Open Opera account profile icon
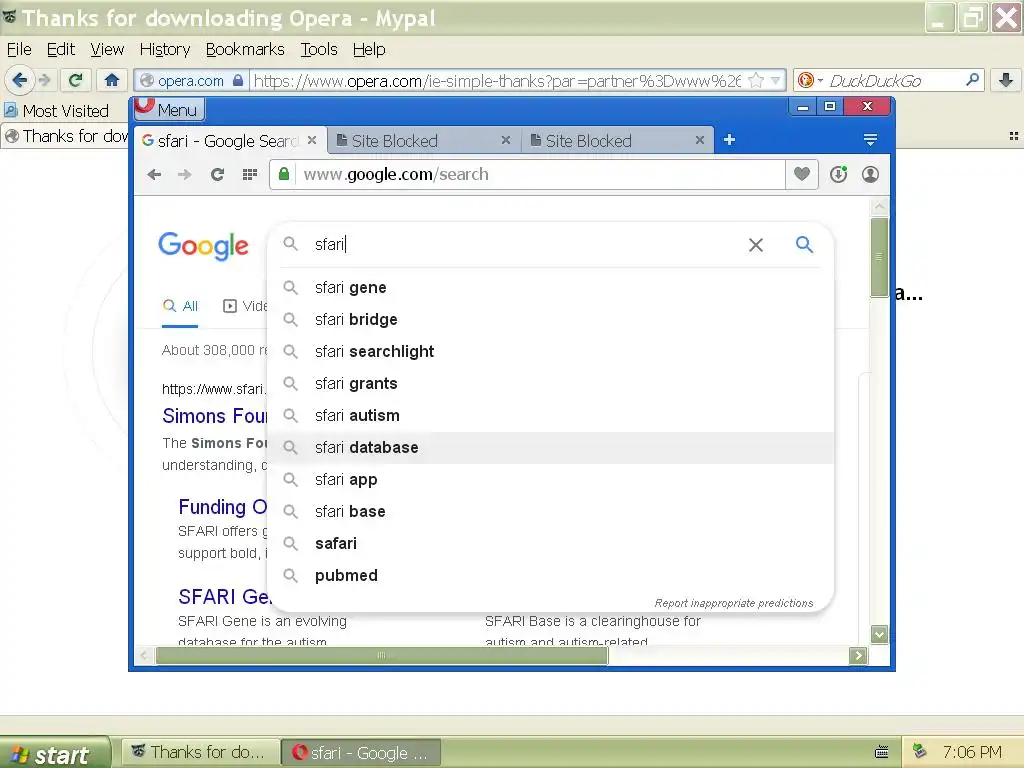The height and width of the screenshot is (768, 1024). coord(870,174)
